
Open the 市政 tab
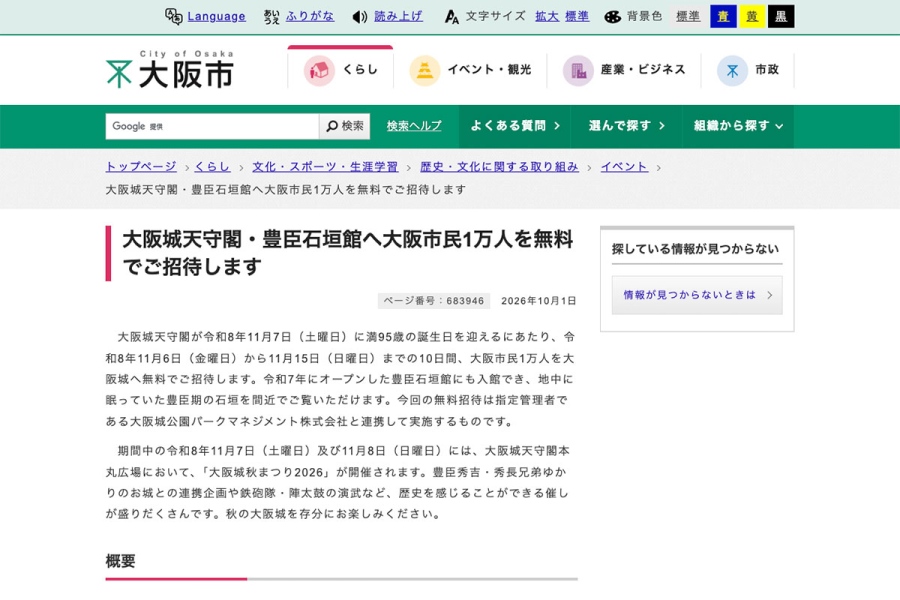click(748, 70)
